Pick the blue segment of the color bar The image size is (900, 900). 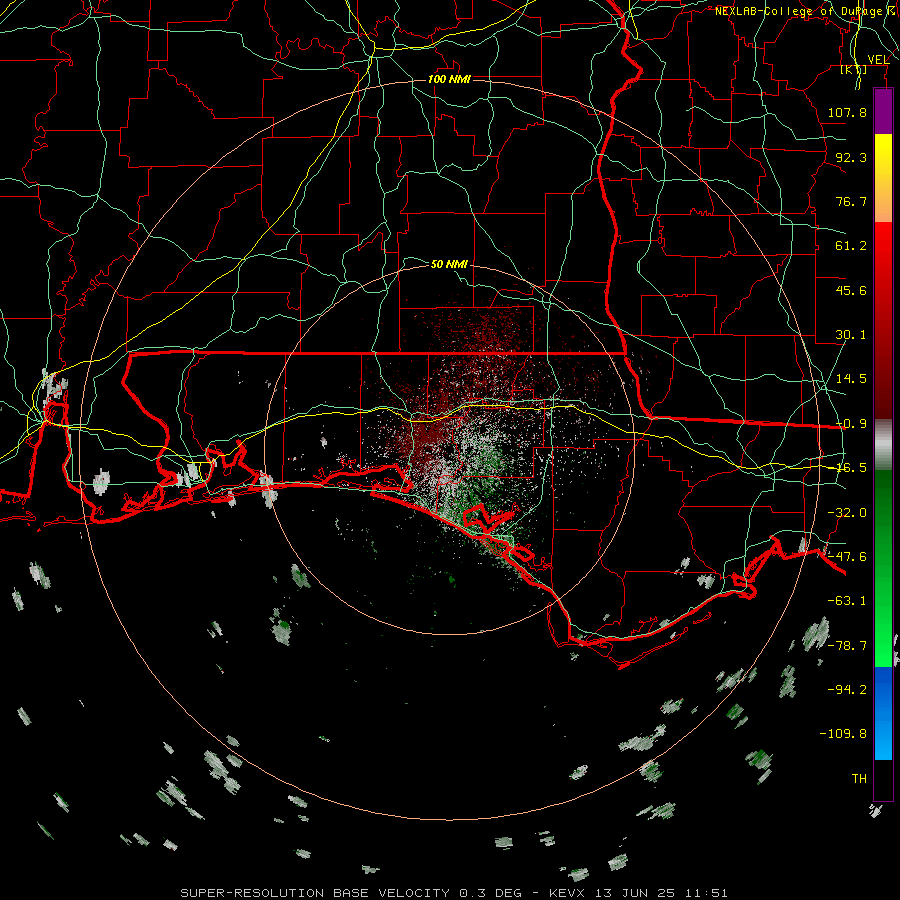[883, 713]
